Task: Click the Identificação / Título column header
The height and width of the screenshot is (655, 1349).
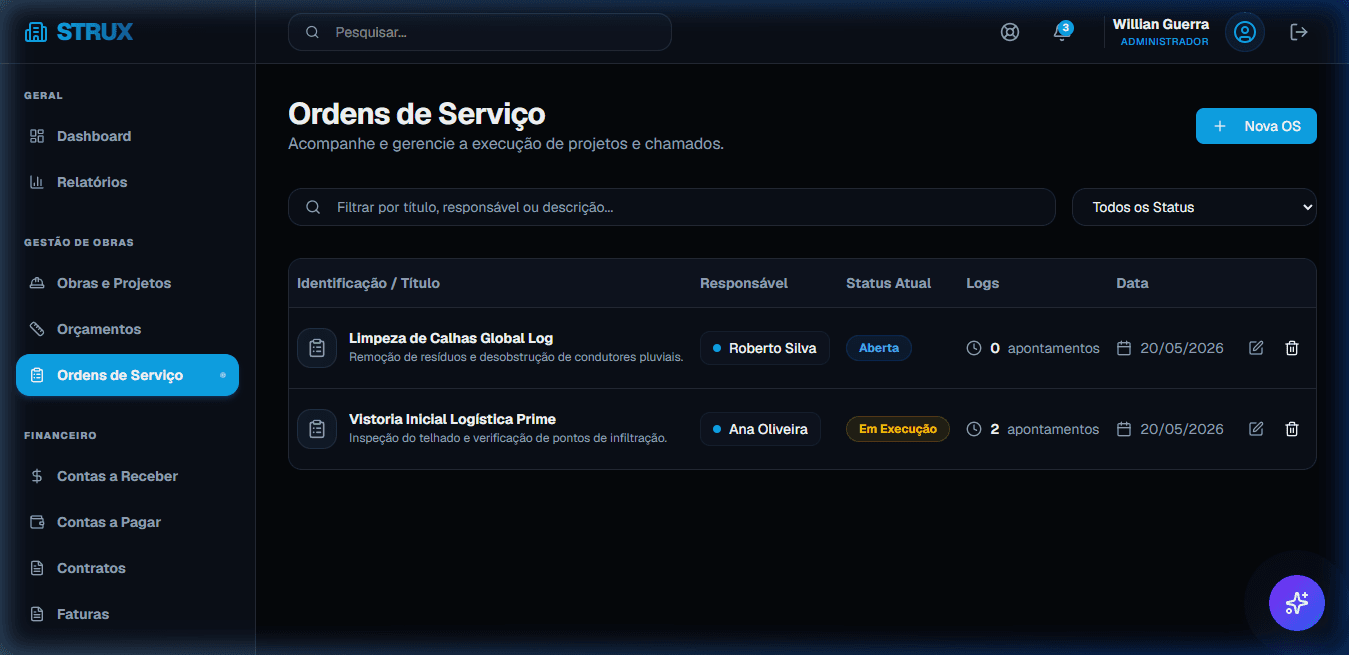Action: (x=368, y=283)
